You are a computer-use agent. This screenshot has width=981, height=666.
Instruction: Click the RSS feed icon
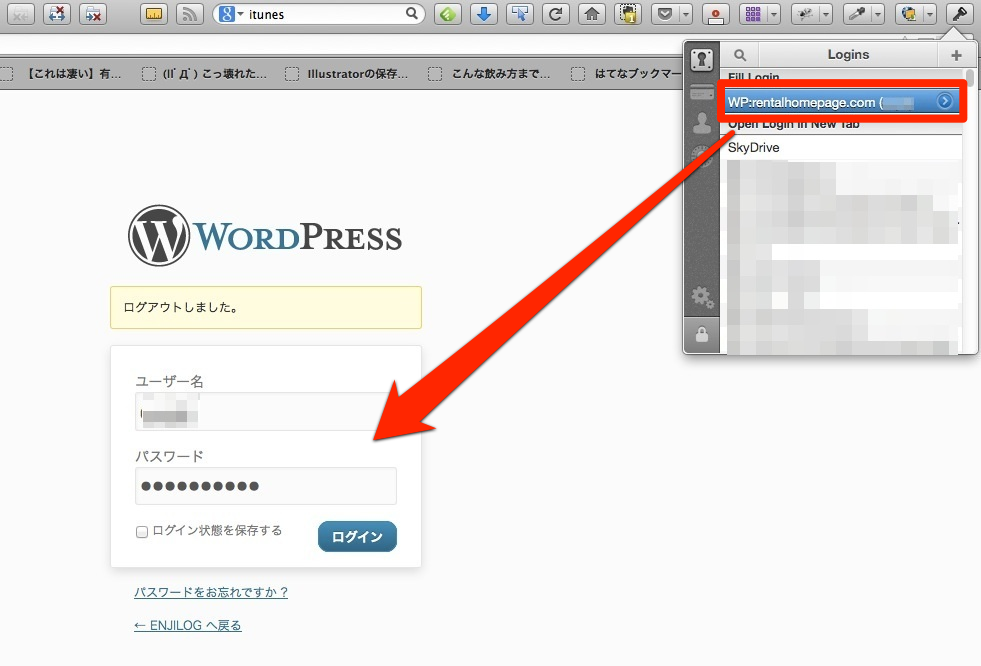(x=190, y=14)
